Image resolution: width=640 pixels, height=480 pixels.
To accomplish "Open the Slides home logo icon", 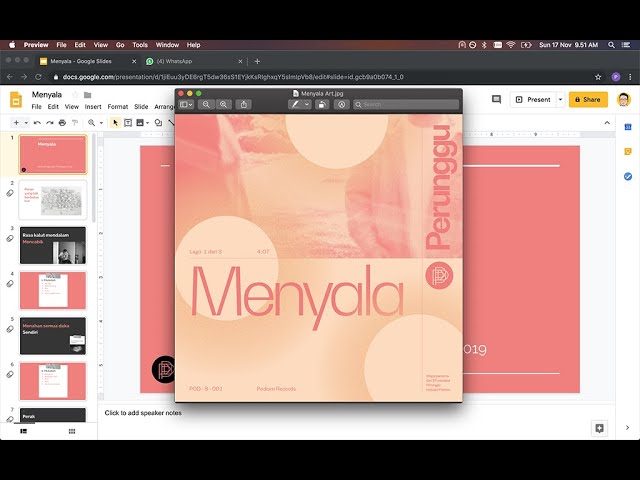I will pos(16,100).
